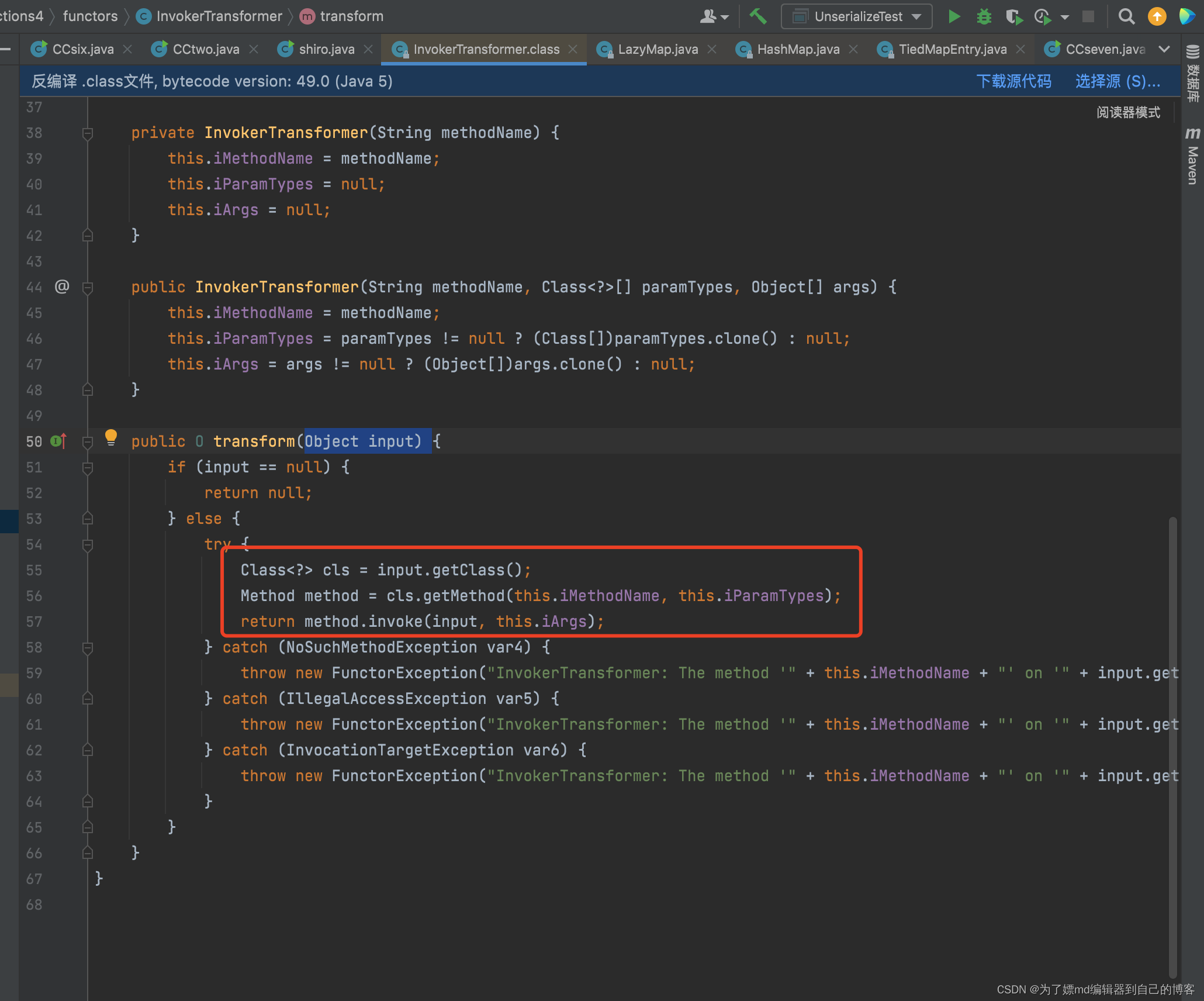Close the LazyMap.java tab
Screen dimensions: 1204x1001
pyautogui.click(x=712, y=49)
